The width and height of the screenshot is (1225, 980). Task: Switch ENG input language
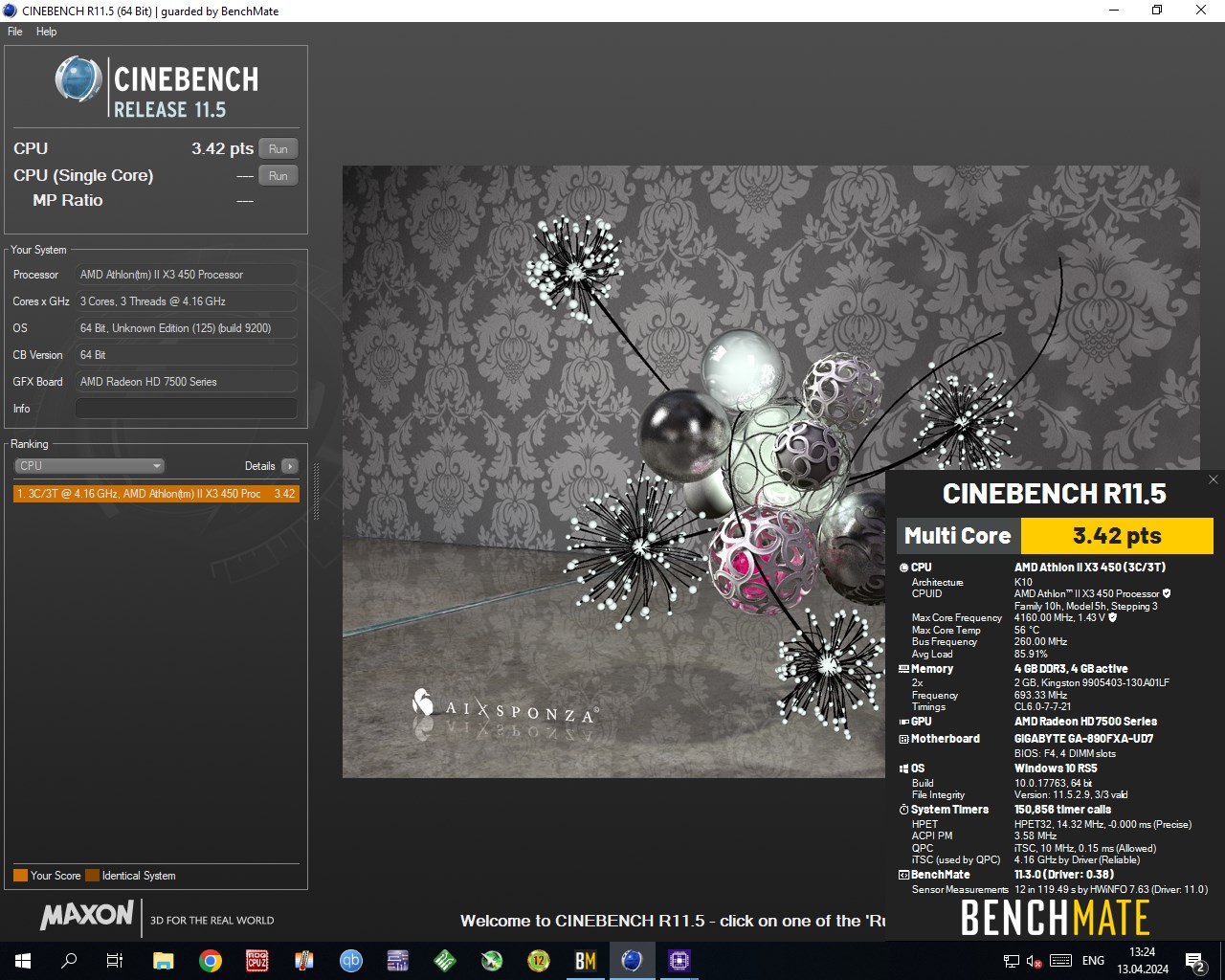pyautogui.click(x=1093, y=961)
